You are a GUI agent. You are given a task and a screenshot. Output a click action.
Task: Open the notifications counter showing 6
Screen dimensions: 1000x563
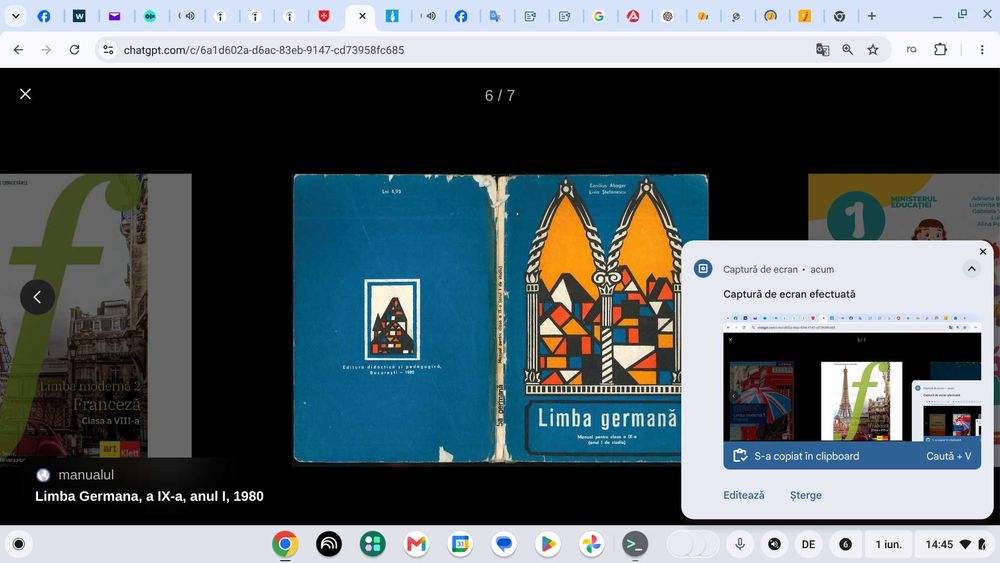[845, 544]
